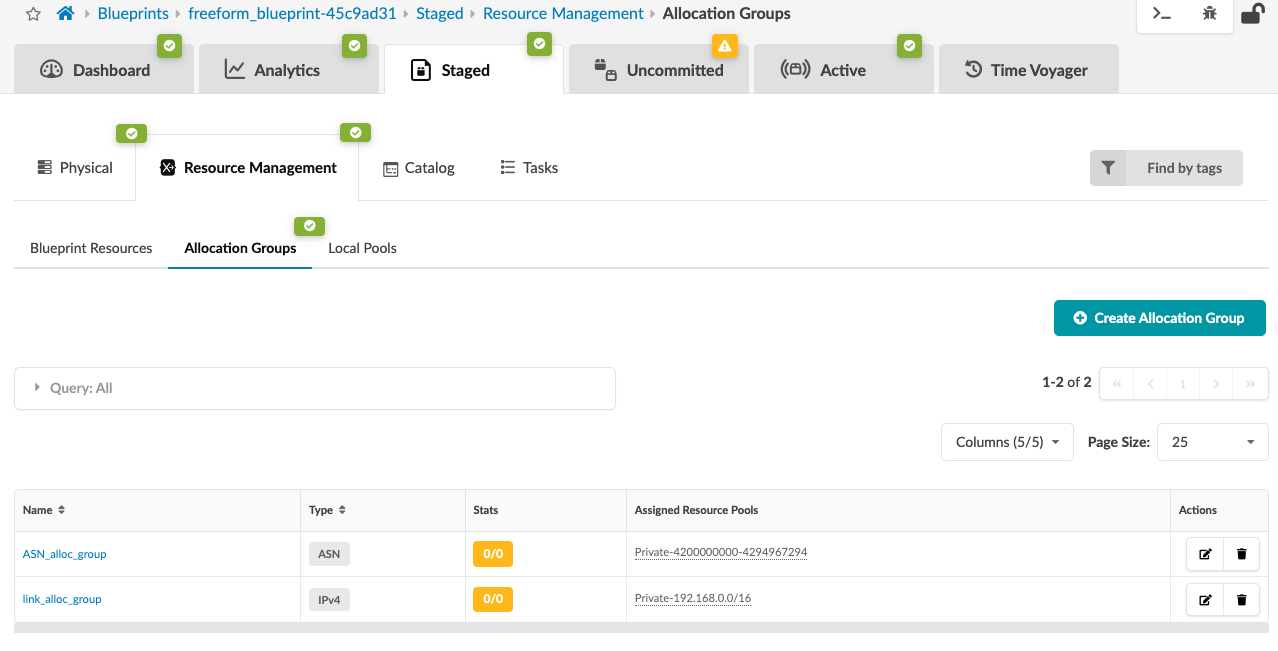Go to home via house icon
This screenshot has width=1278, height=651.
(65, 14)
